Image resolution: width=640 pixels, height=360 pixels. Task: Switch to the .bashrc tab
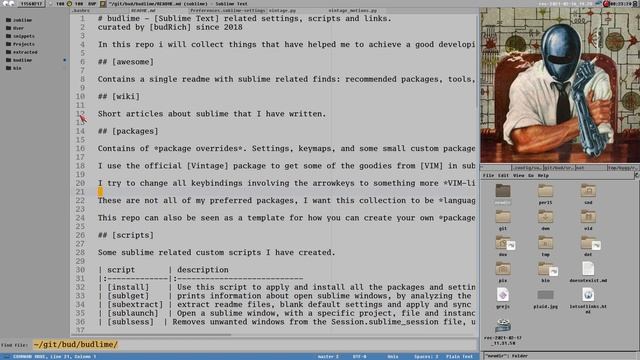click(80, 11)
